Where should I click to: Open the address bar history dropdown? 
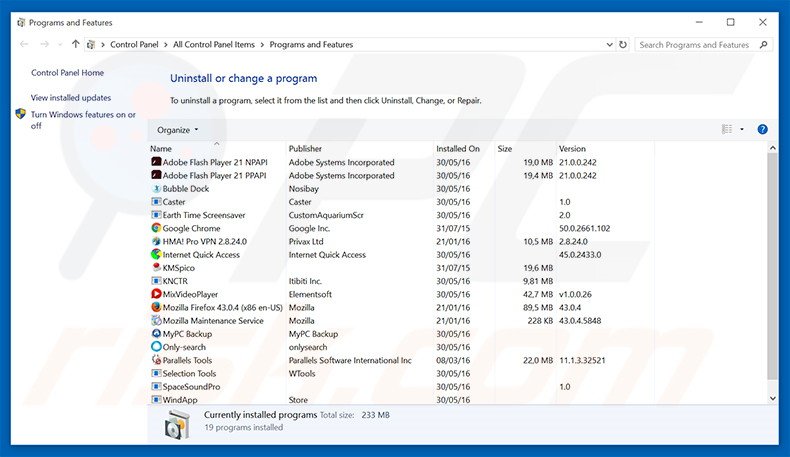pos(609,44)
